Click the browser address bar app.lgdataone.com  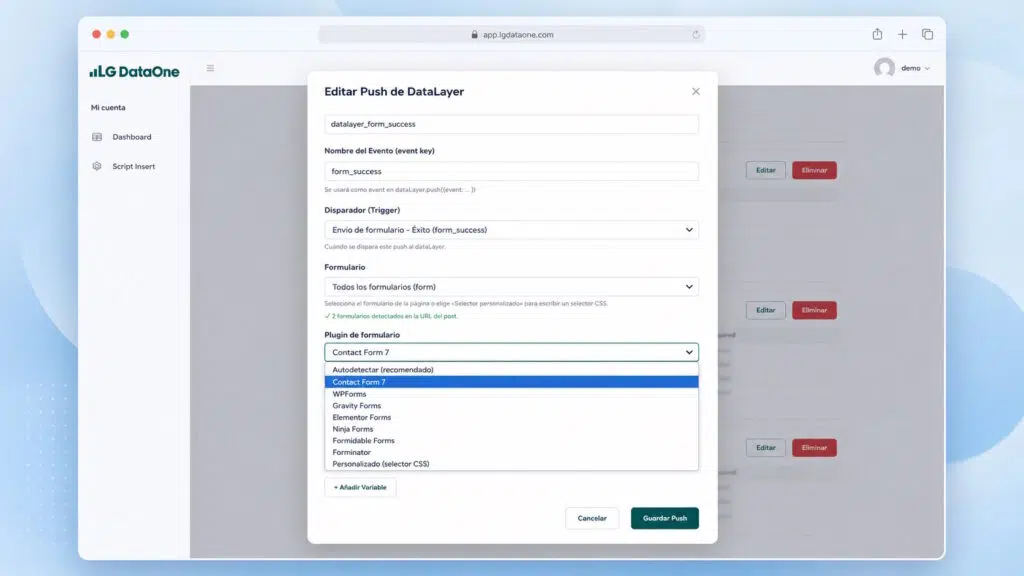pos(511,35)
